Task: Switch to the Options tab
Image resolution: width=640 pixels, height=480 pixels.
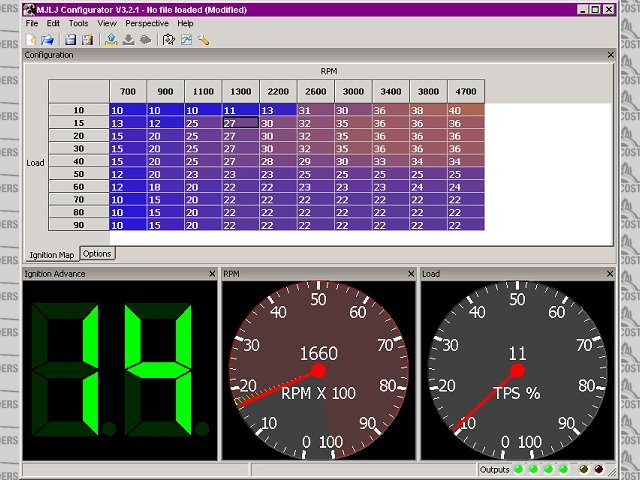Action: click(97, 254)
